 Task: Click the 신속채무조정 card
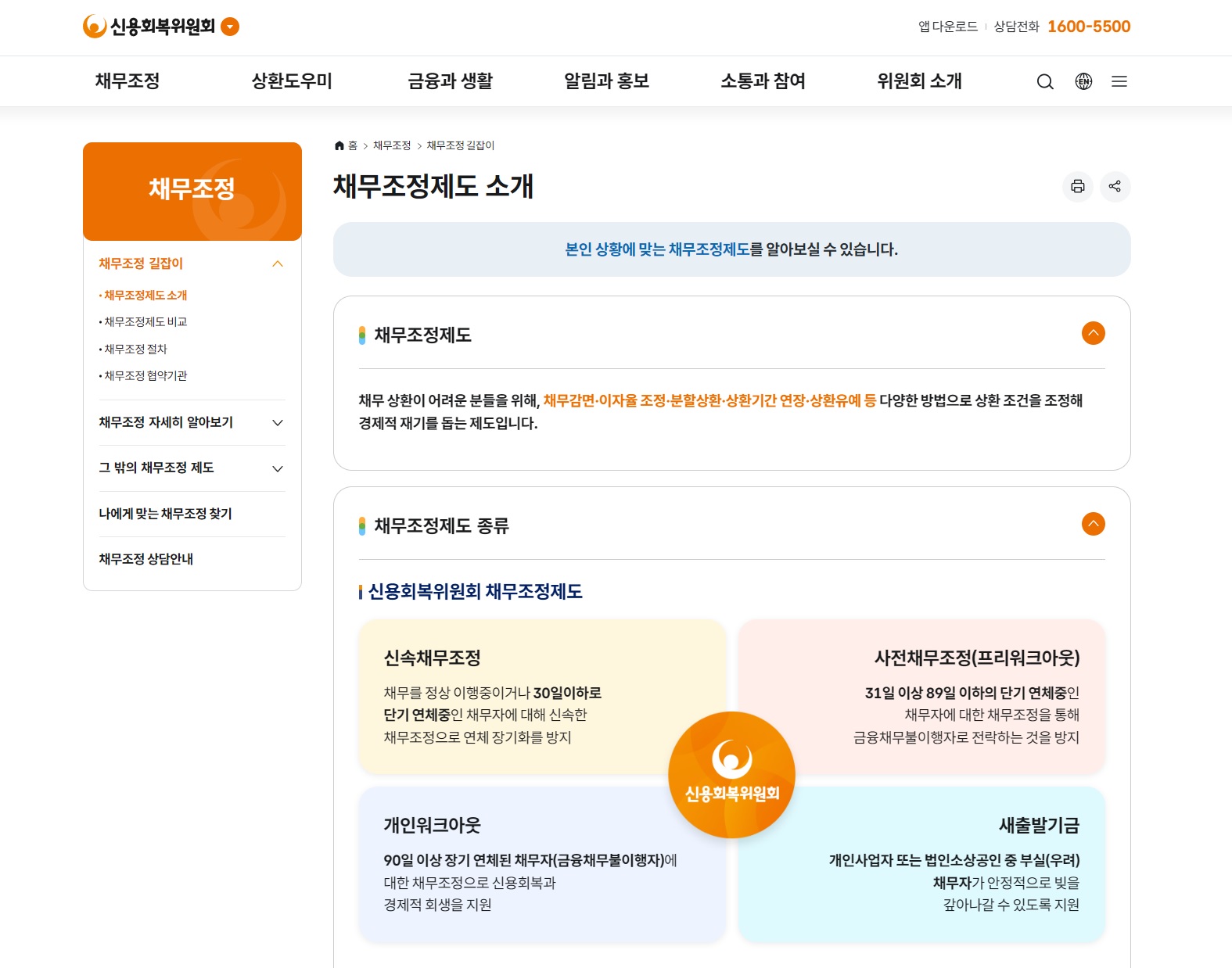(543, 697)
